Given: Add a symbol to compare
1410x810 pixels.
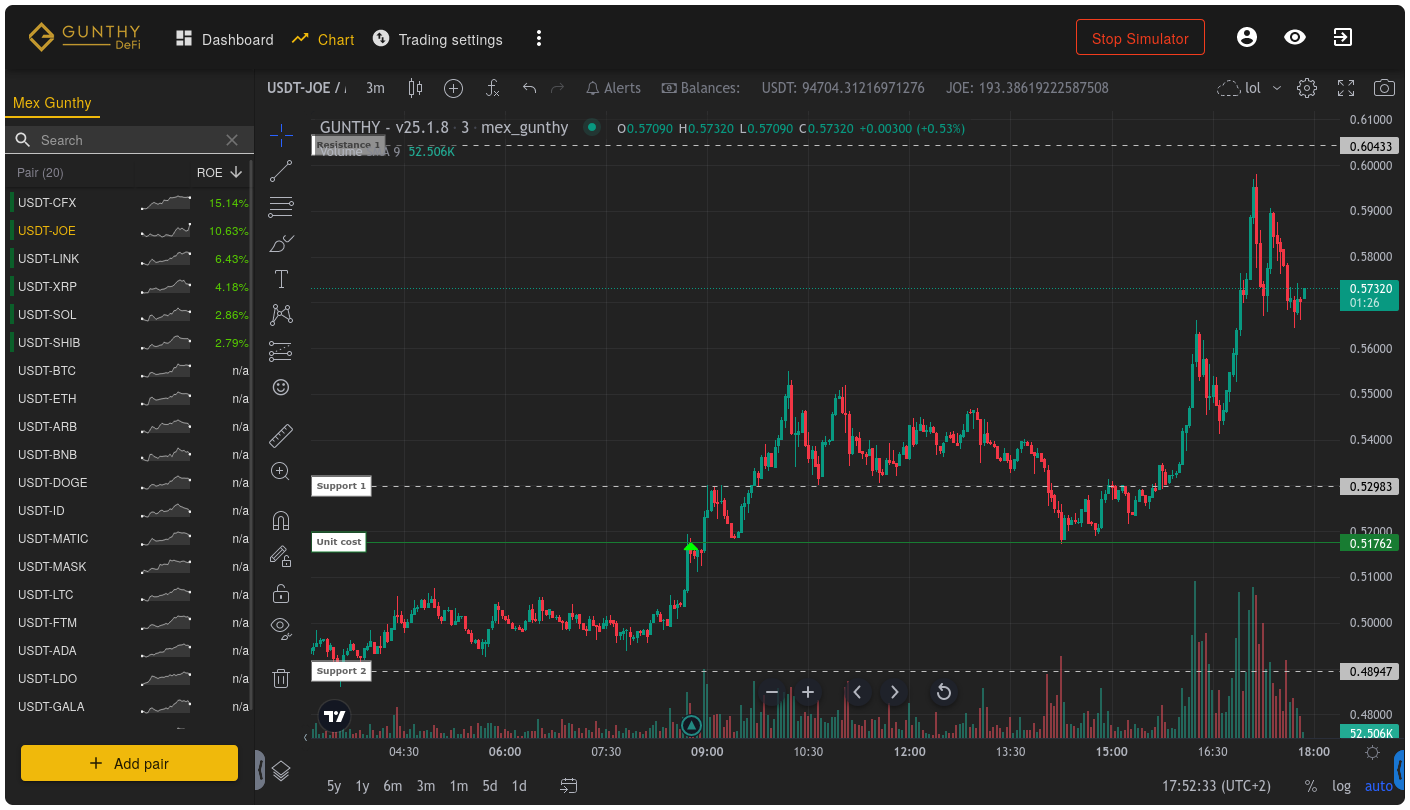Looking at the screenshot, I should pyautogui.click(x=453, y=88).
